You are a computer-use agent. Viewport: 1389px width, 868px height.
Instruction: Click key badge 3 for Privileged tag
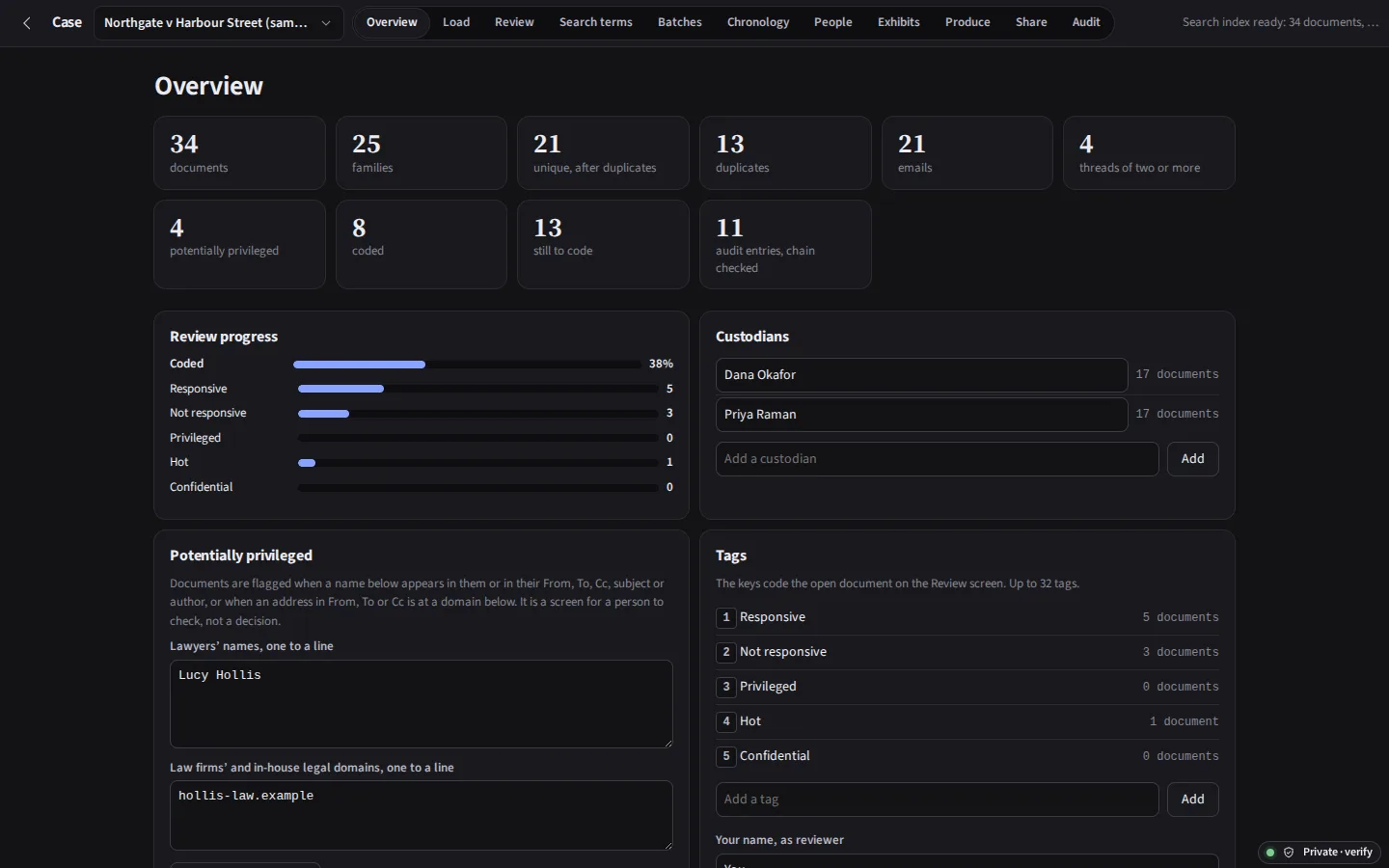click(x=726, y=687)
